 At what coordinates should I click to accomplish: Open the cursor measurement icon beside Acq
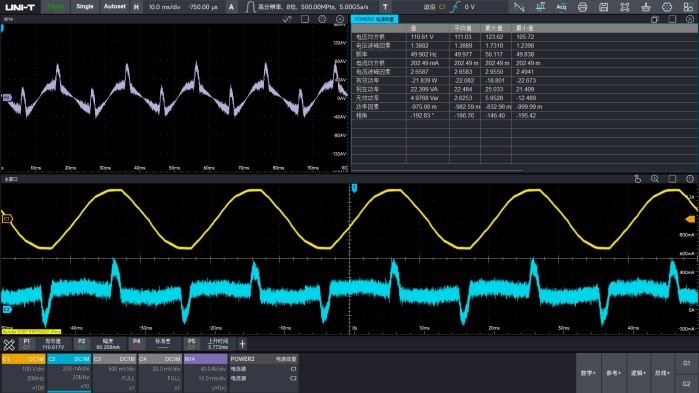pos(540,7)
